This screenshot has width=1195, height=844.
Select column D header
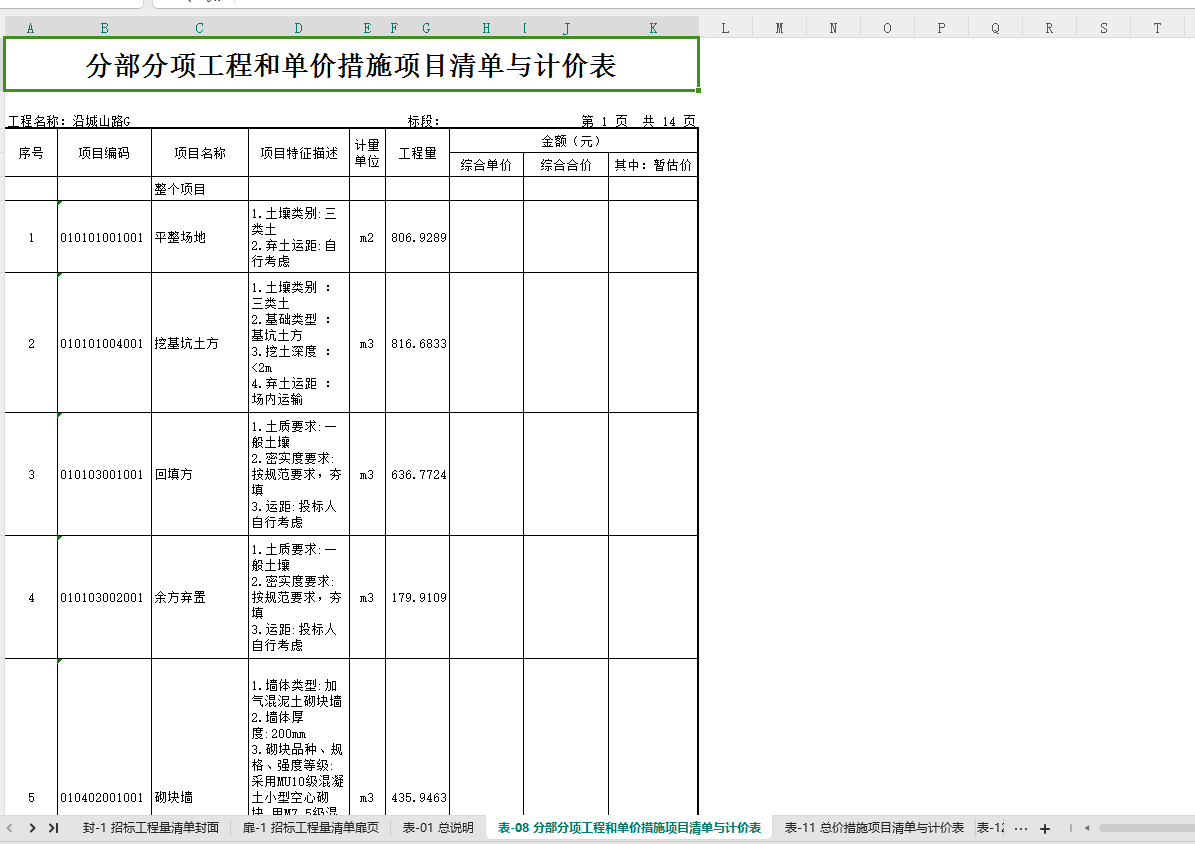(x=299, y=28)
